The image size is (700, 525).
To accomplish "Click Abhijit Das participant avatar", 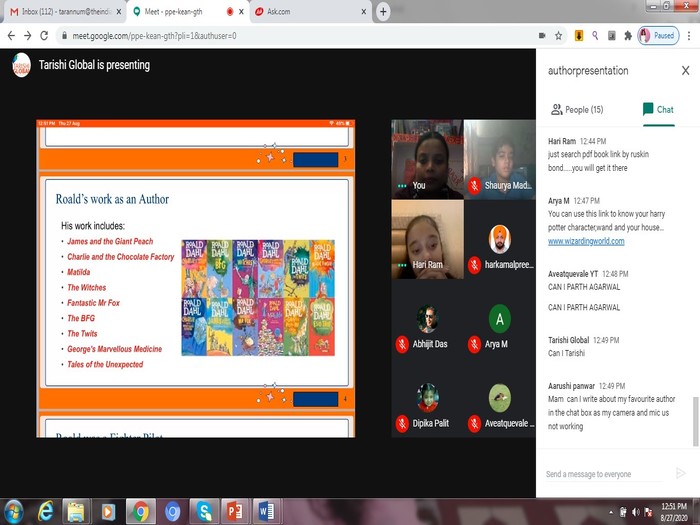I will pyautogui.click(x=427, y=319).
